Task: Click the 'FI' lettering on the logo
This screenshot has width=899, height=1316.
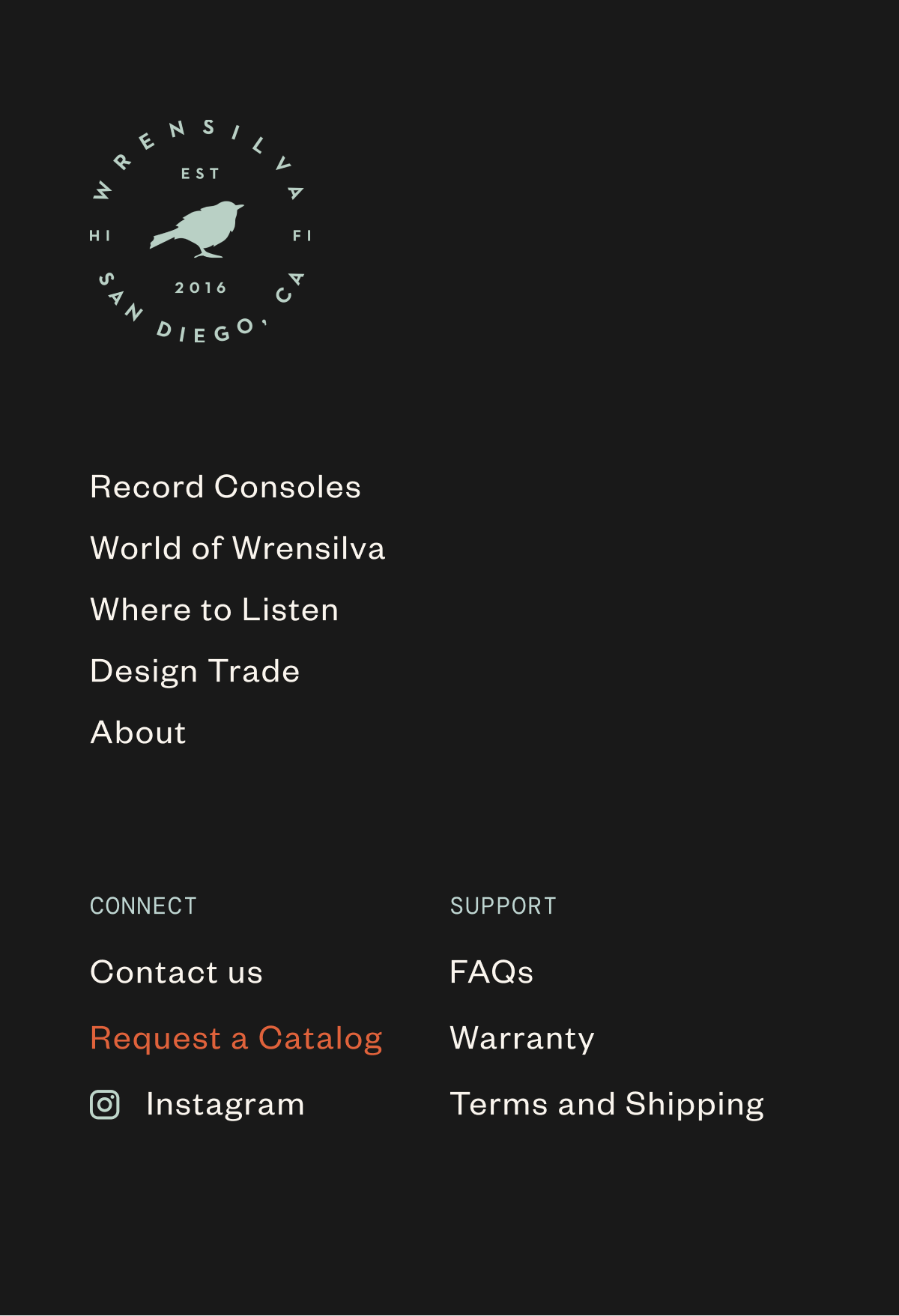Action: 302,236
